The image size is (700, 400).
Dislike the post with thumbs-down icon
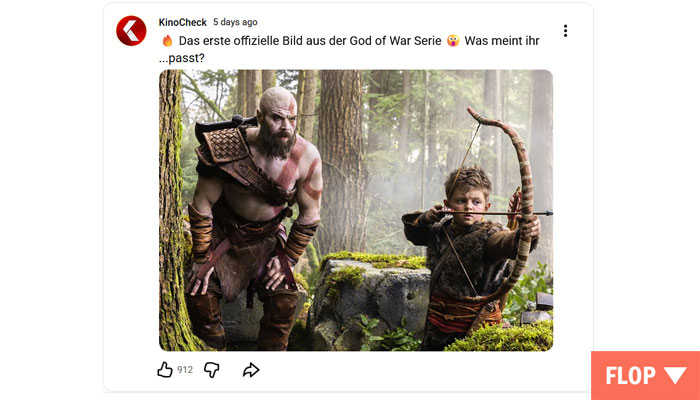pos(212,370)
